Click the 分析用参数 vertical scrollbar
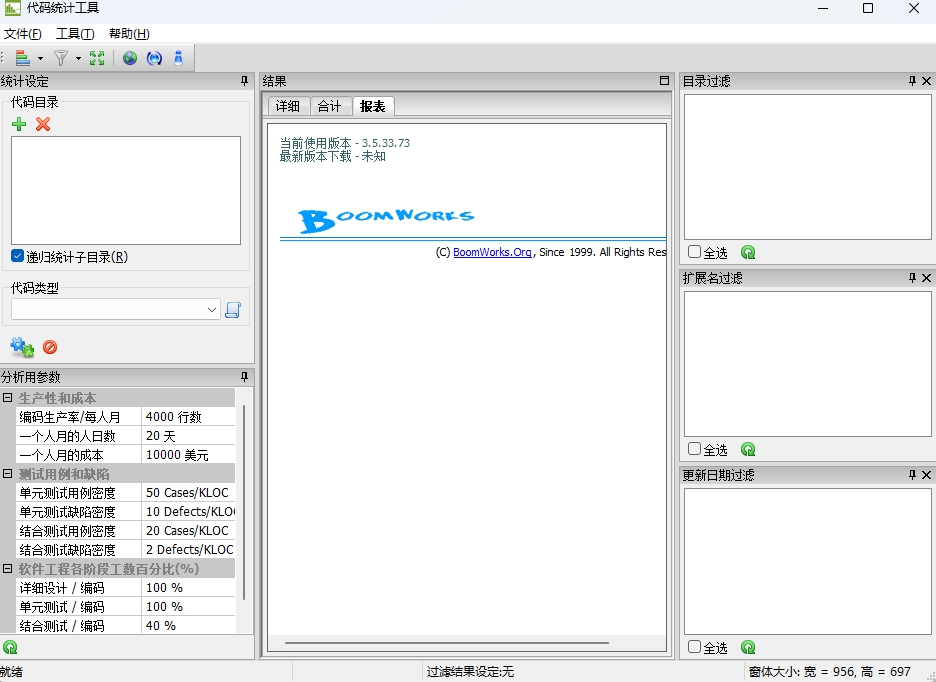The width and height of the screenshot is (936, 682). point(244,502)
